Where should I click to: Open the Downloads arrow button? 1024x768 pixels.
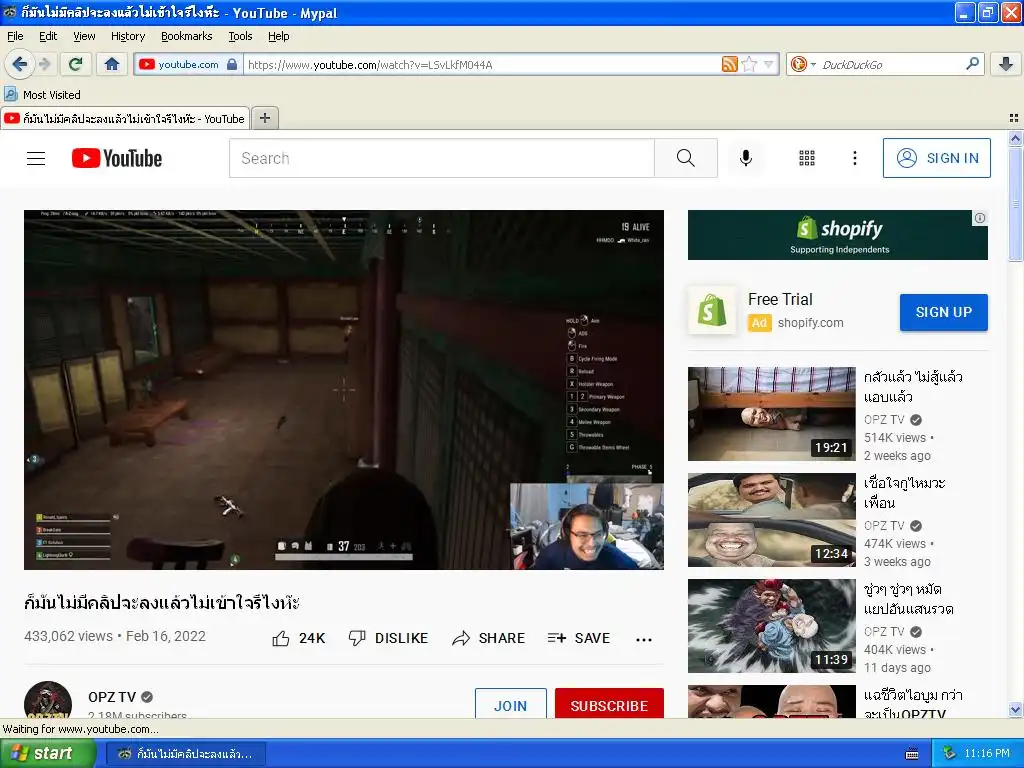tap(1006, 64)
